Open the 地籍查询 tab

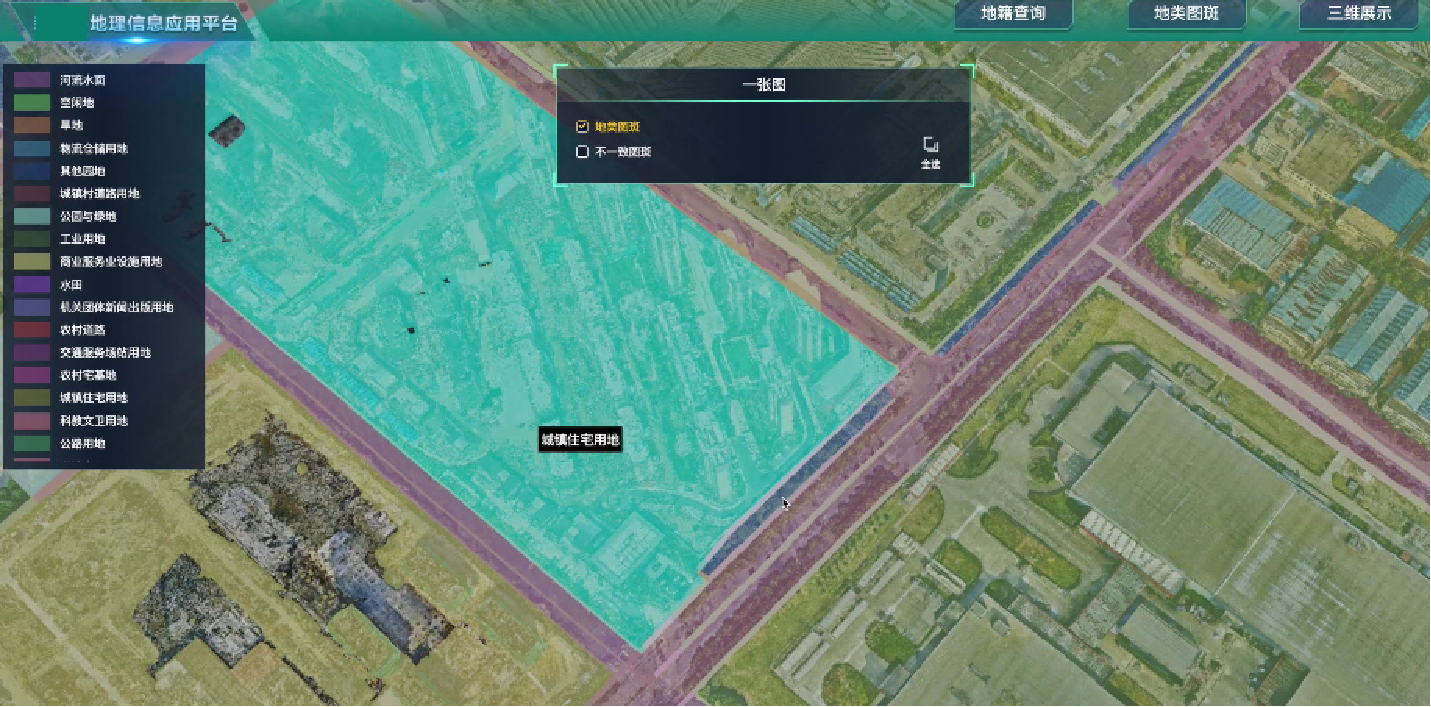pos(1012,14)
